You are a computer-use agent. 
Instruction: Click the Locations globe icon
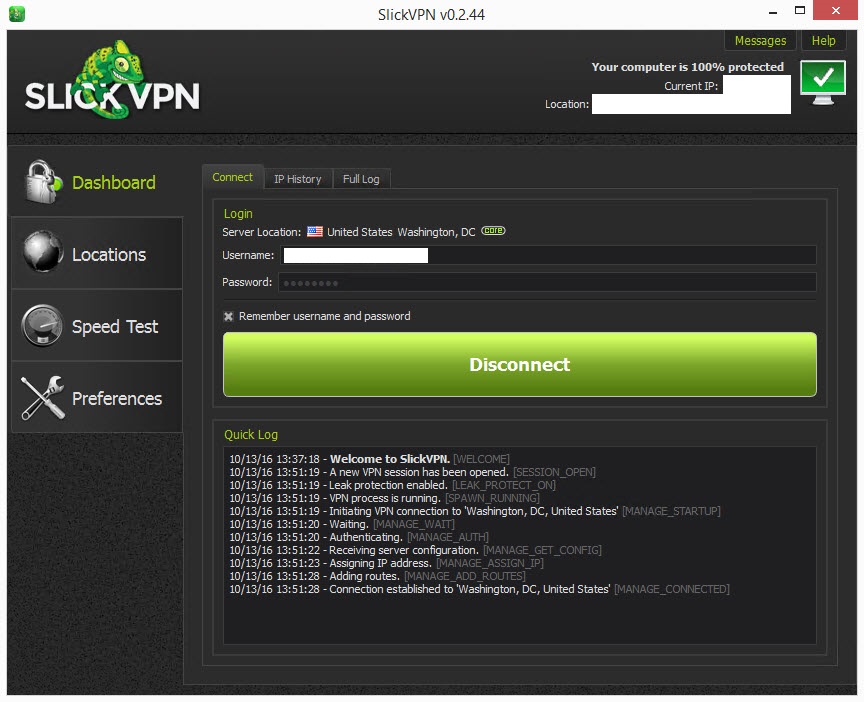43,251
